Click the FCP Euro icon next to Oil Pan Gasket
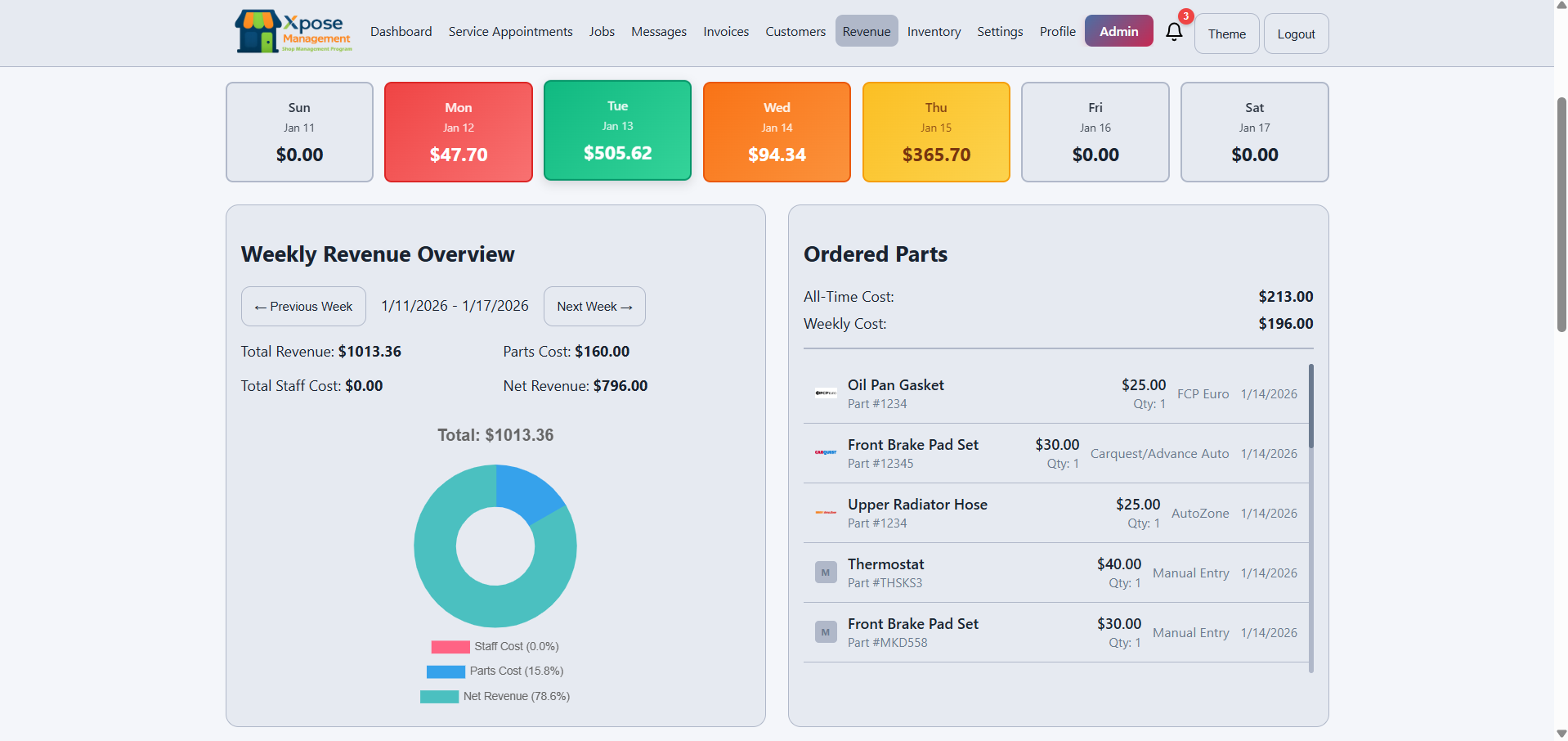This screenshot has height=741, width=1568. tap(826, 393)
